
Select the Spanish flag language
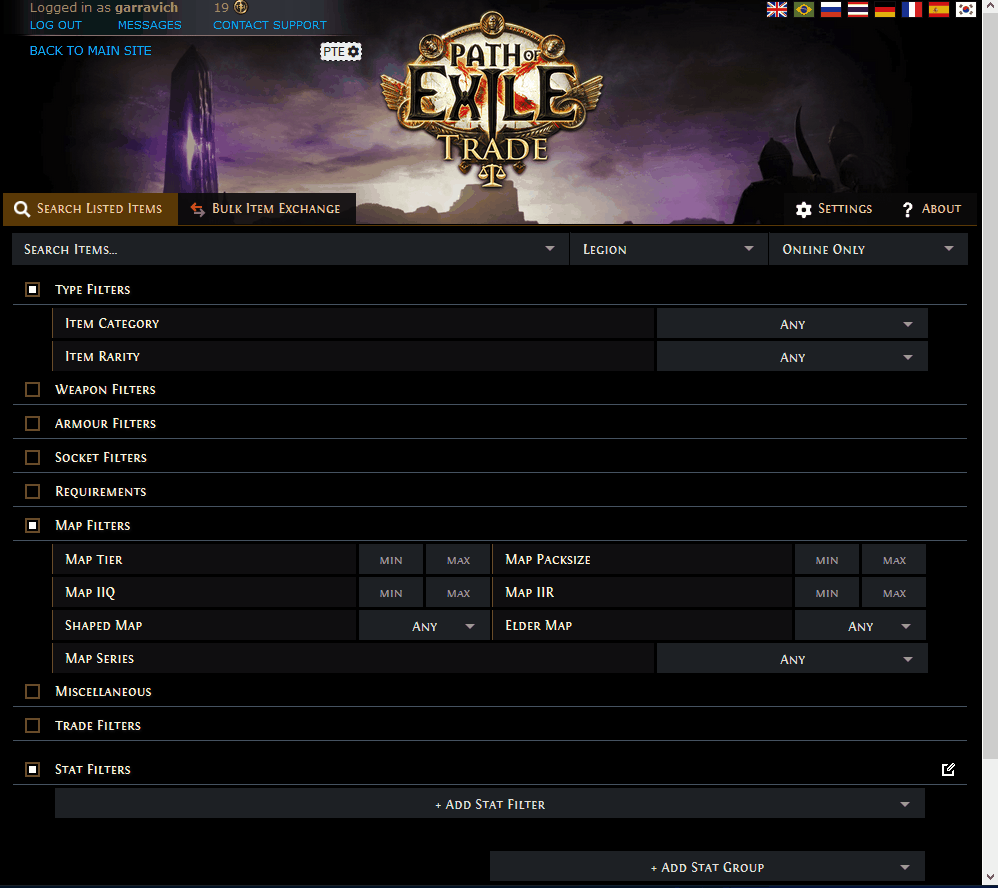click(x=939, y=9)
